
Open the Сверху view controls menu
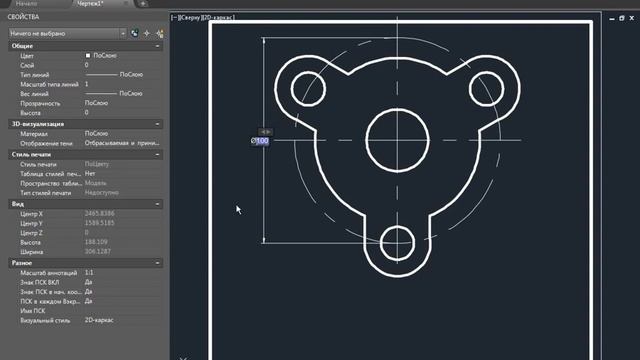point(190,18)
